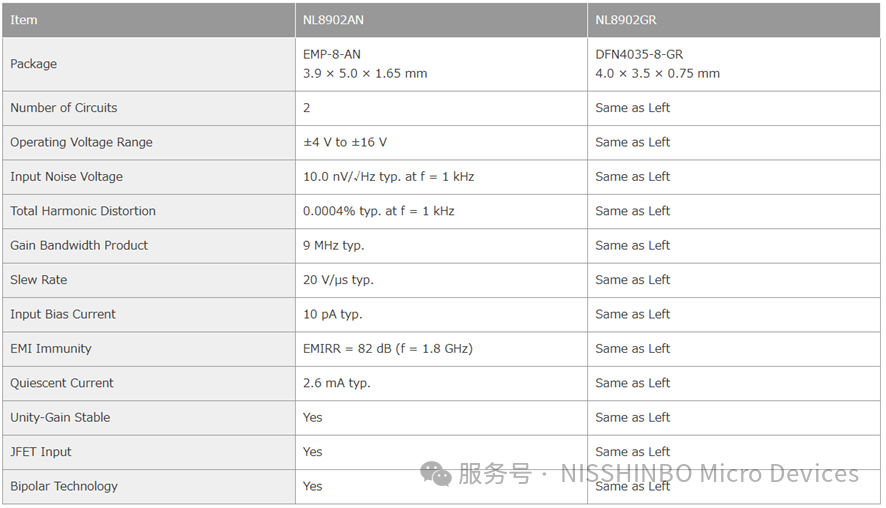Click the WeChat logo in the watermark
The image size is (886, 508).
click(x=436, y=473)
